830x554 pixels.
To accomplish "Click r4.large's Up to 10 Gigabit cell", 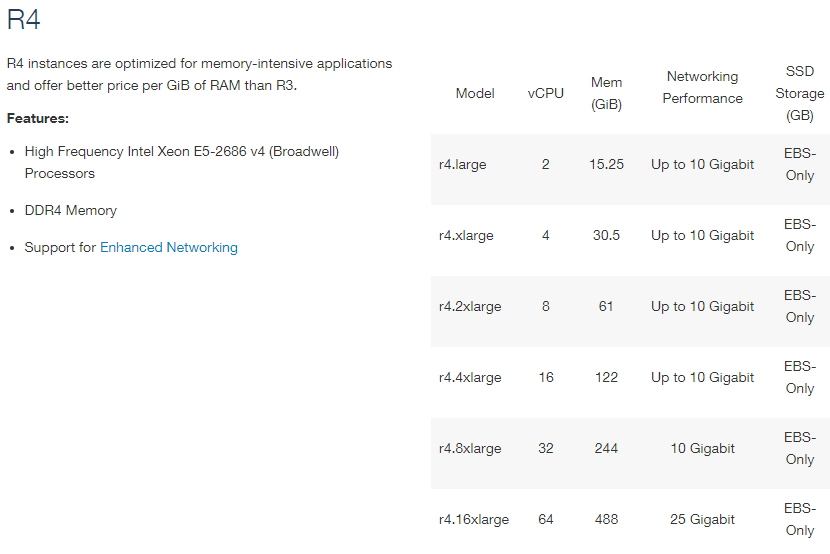I will pos(702,165).
